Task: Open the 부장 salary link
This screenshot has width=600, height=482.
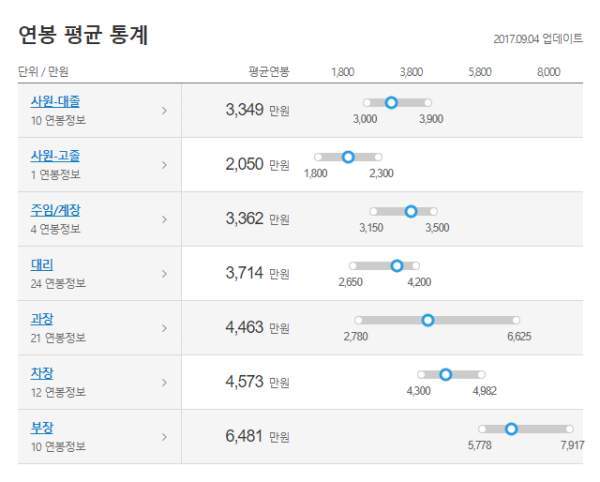Action: point(42,428)
